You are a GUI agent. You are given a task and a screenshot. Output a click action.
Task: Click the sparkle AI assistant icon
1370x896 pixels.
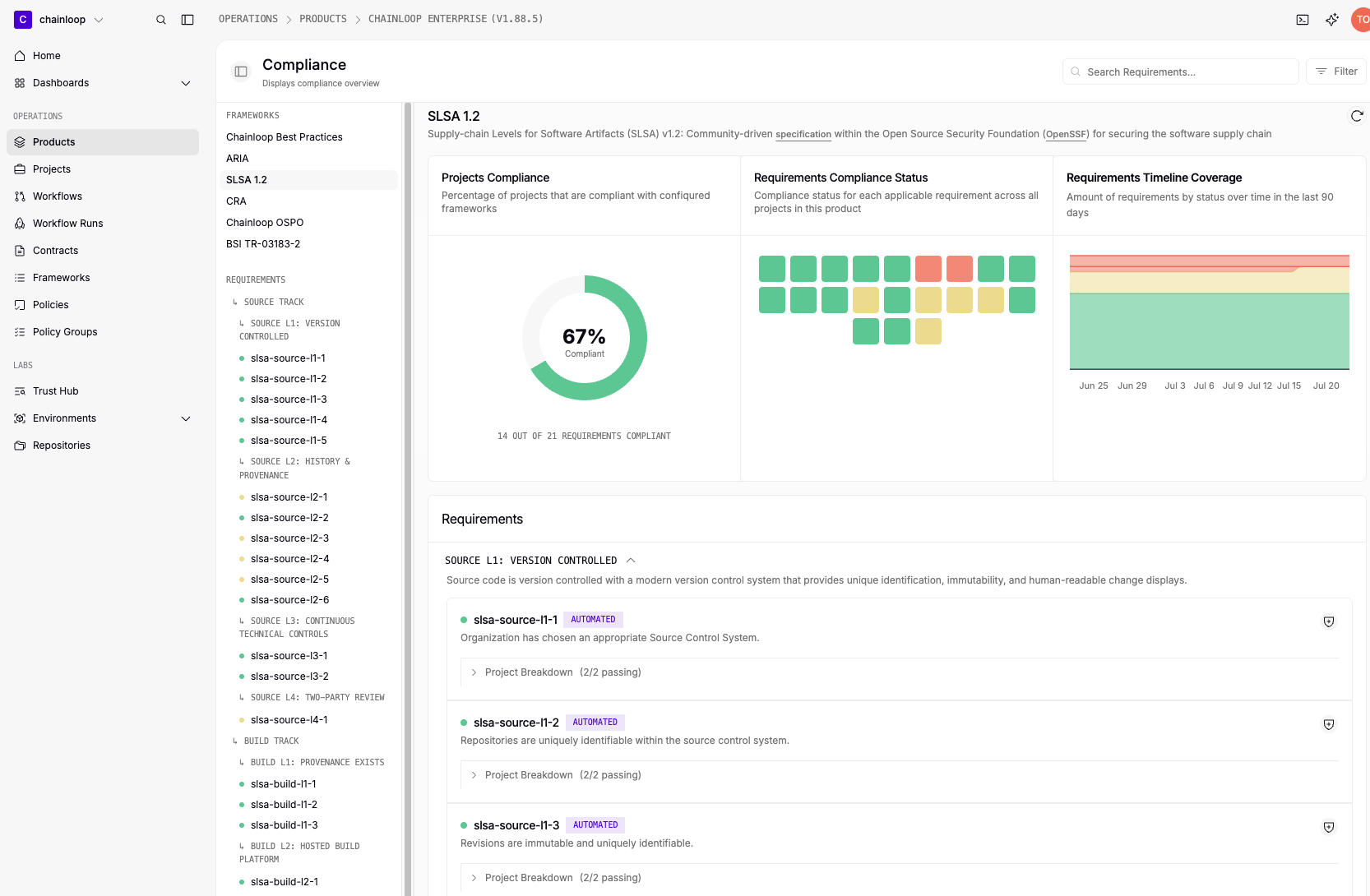1332,20
